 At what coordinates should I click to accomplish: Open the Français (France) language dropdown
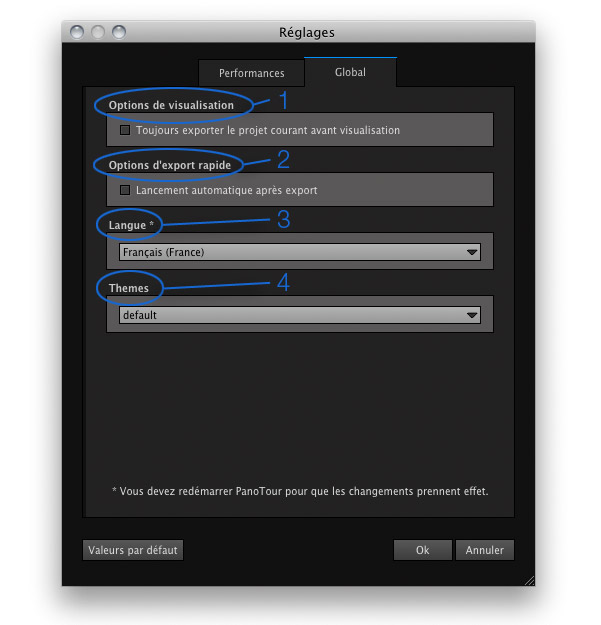pos(300,252)
